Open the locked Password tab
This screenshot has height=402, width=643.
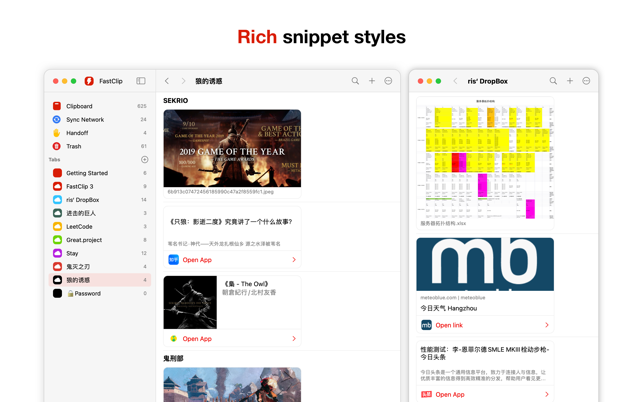coord(100,293)
